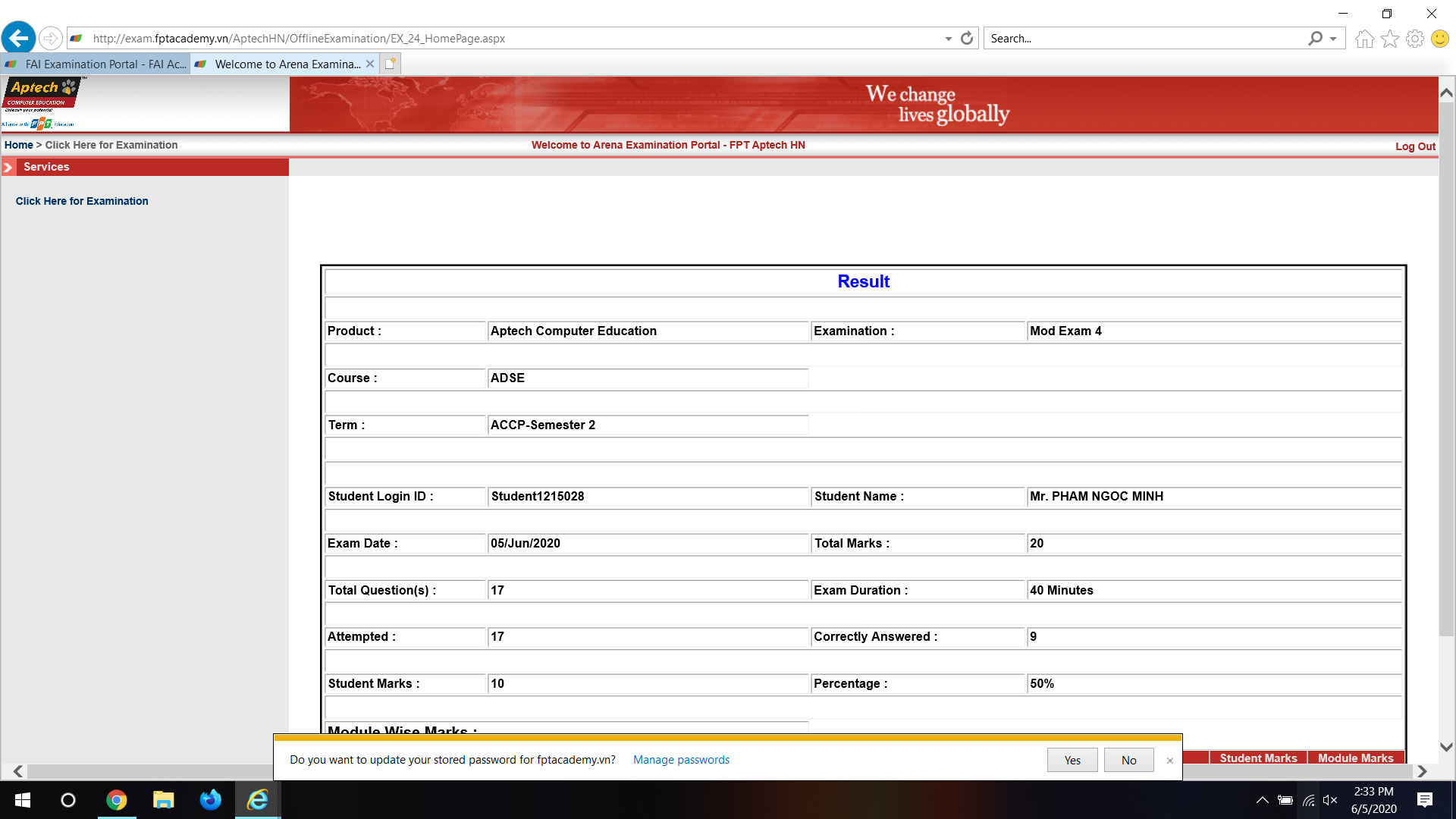Screen dimensions: 1456x819
Task: Switch to FAI Examination Portal tab
Action: coord(96,64)
